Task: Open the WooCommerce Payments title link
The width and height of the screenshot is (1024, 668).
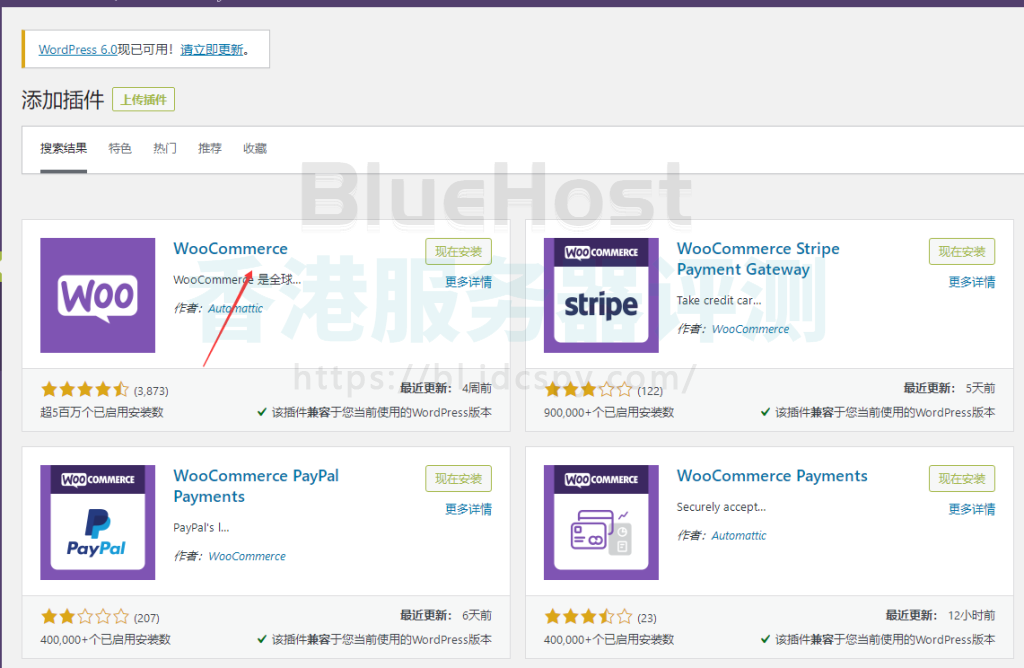Action: coord(772,476)
